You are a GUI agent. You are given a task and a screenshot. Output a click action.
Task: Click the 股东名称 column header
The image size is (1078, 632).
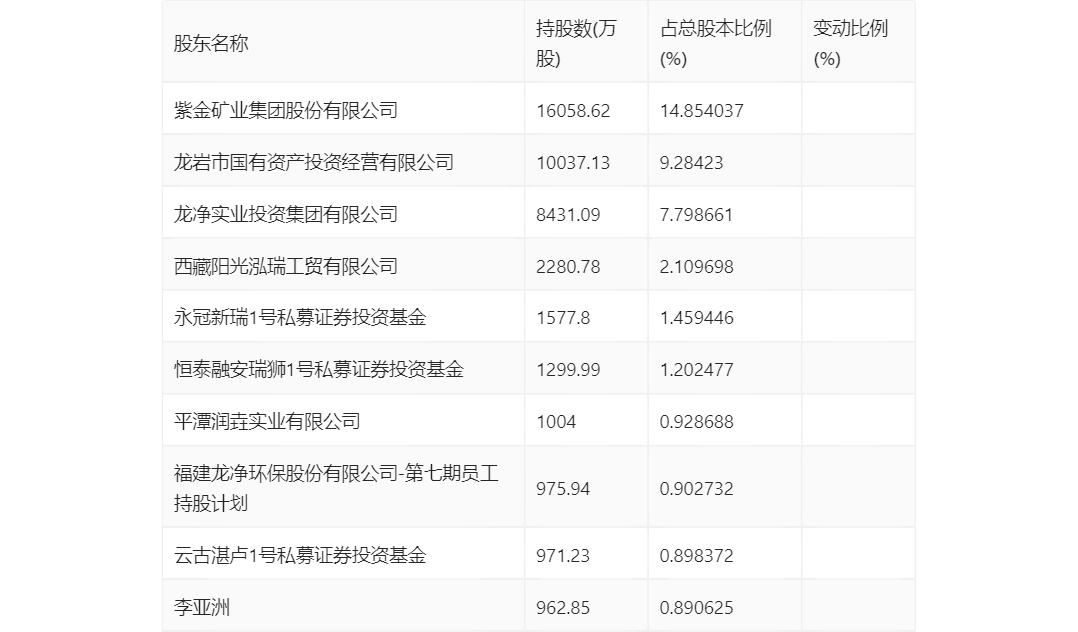point(211,43)
